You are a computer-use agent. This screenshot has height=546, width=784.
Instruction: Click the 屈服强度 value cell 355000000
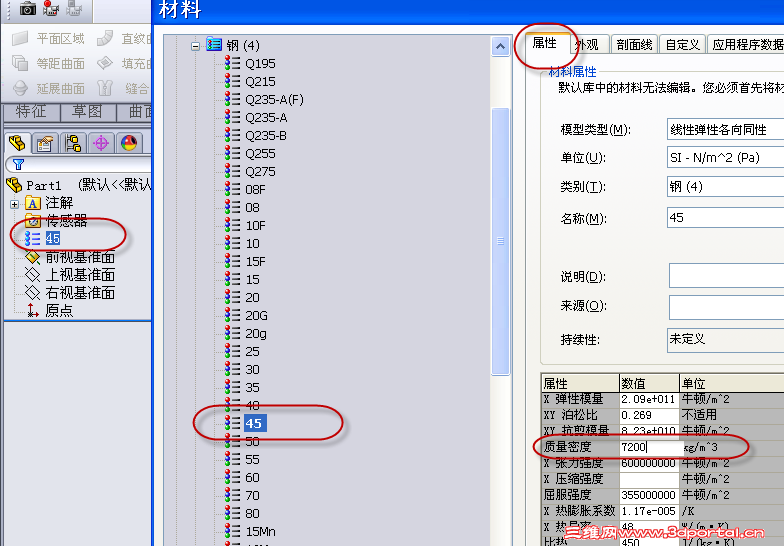point(649,495)
